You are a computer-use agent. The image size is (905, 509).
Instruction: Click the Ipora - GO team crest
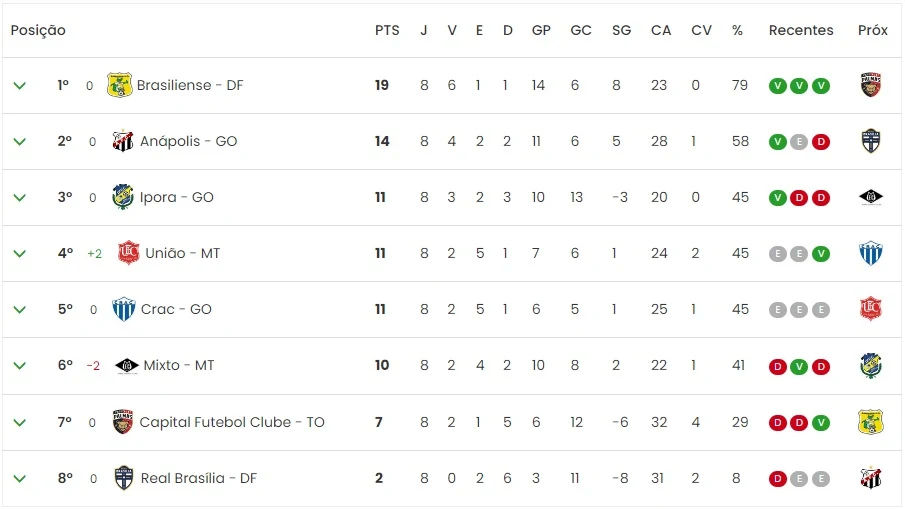[x=122, y=197]
